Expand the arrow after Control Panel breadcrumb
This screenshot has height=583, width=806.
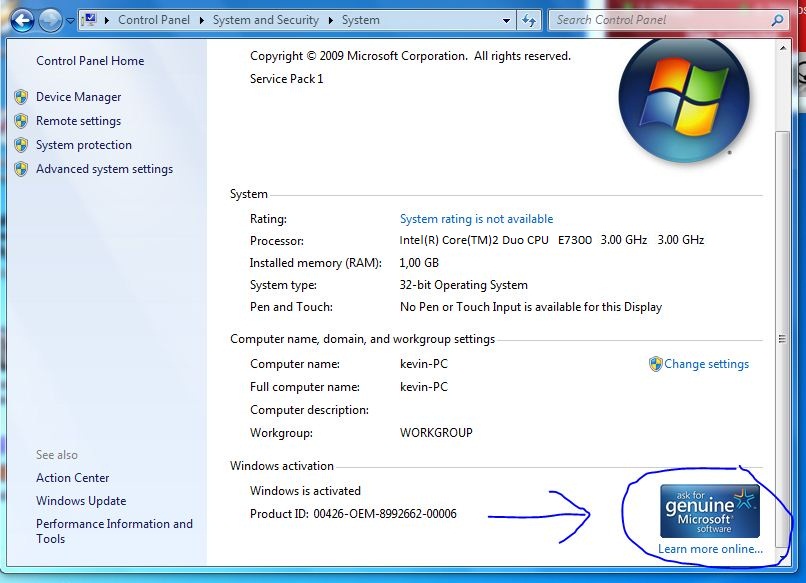(x=202, y=21)
